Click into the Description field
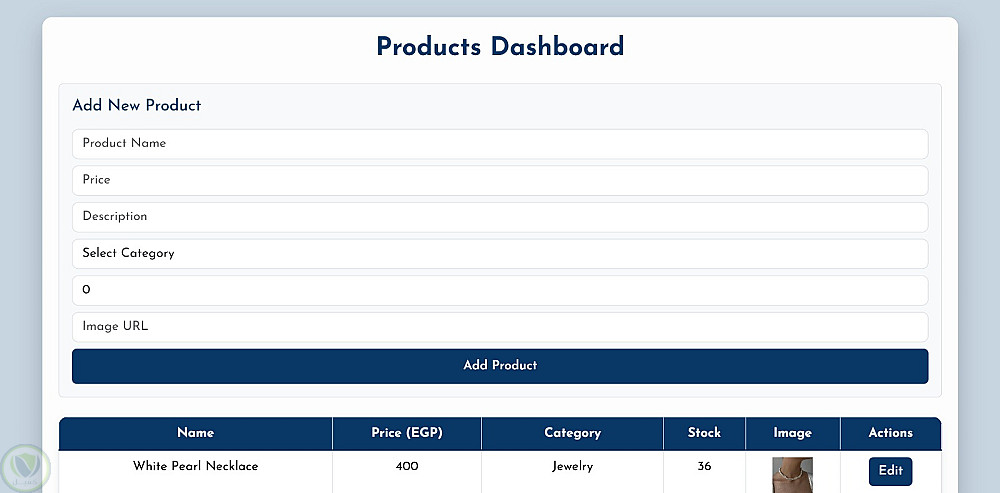Screen dimensions: 1000x493 [500, 217]
